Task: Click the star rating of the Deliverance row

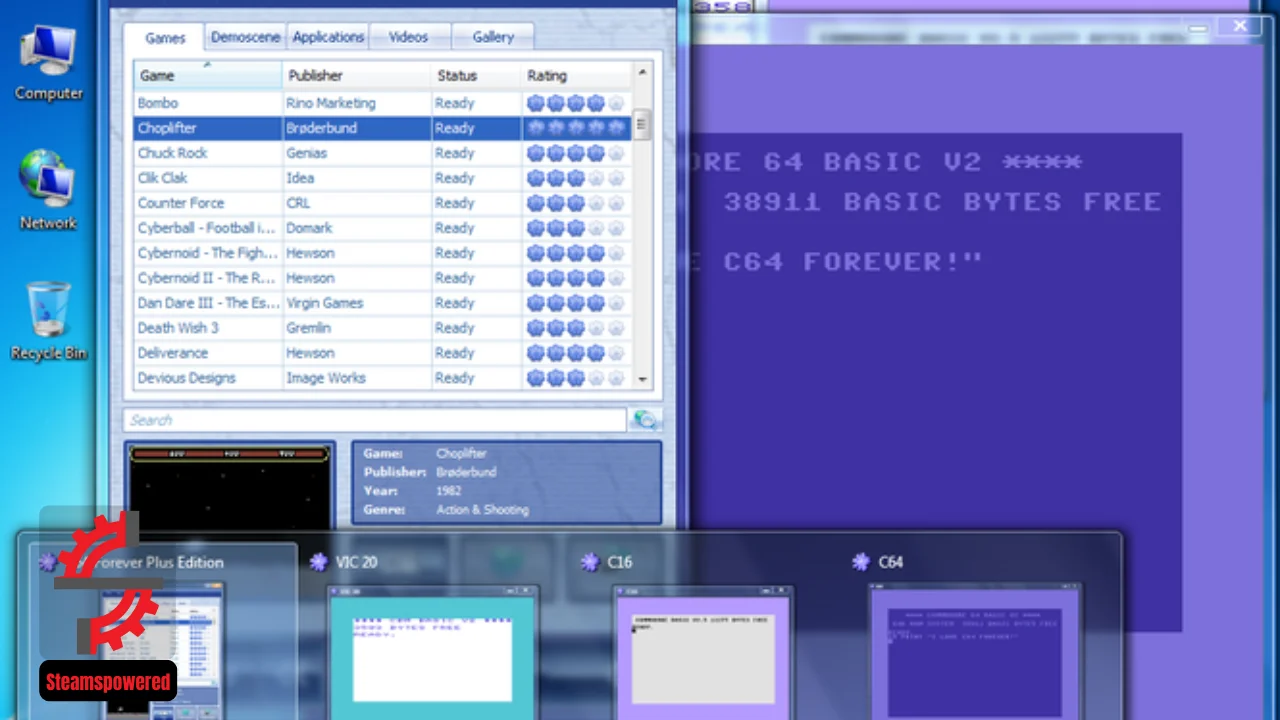Action: point(576,353)
